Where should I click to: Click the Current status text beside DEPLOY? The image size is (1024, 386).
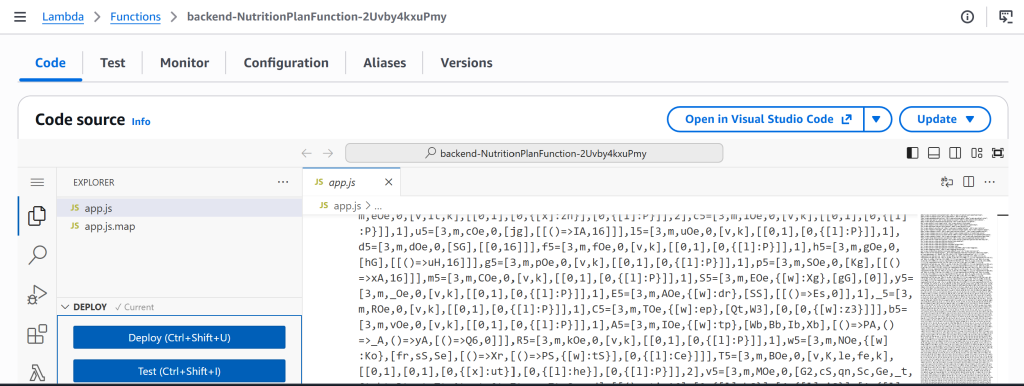tap(134, 307)
